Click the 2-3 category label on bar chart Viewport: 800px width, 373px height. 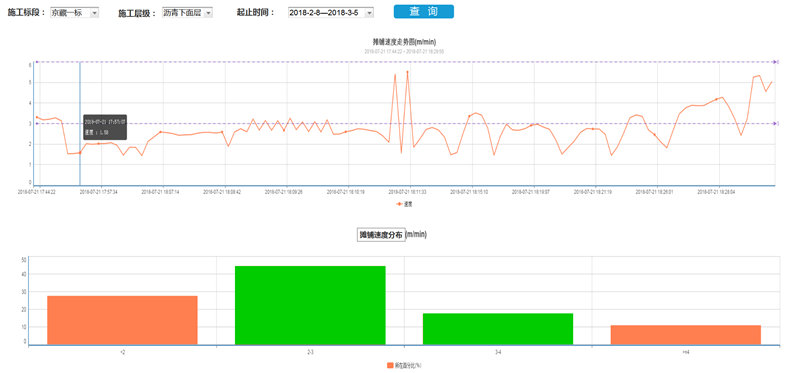pos(310,352)
